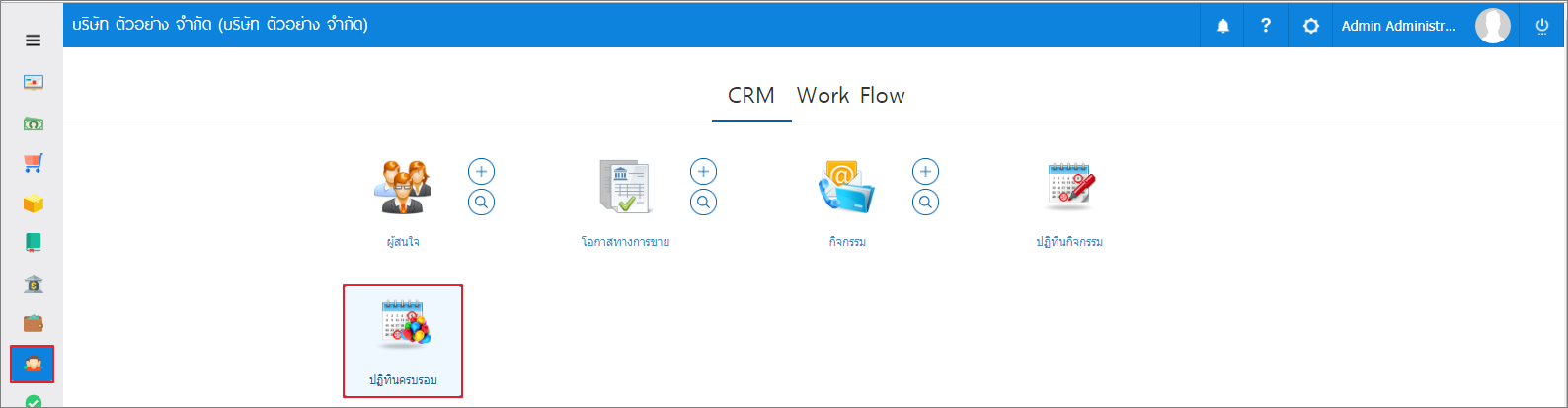Open the green book accounting sidebar icon
This screenshot has width=1568, height=408.
pos(33,243)
